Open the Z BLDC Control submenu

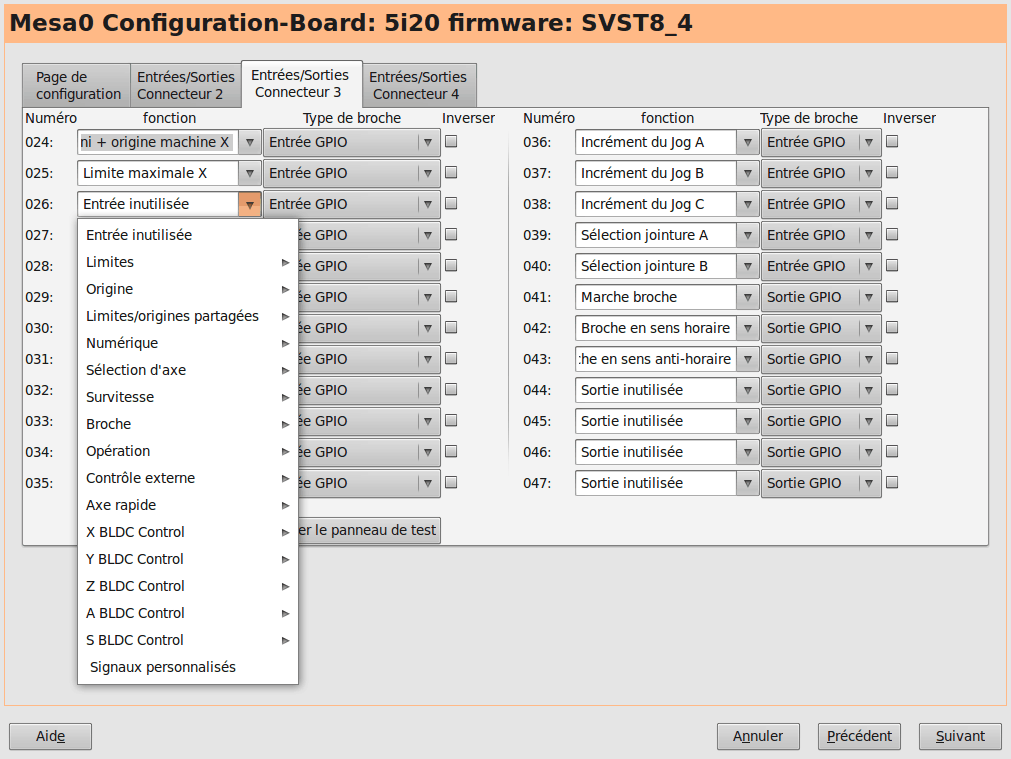click(x=188, y=587)
